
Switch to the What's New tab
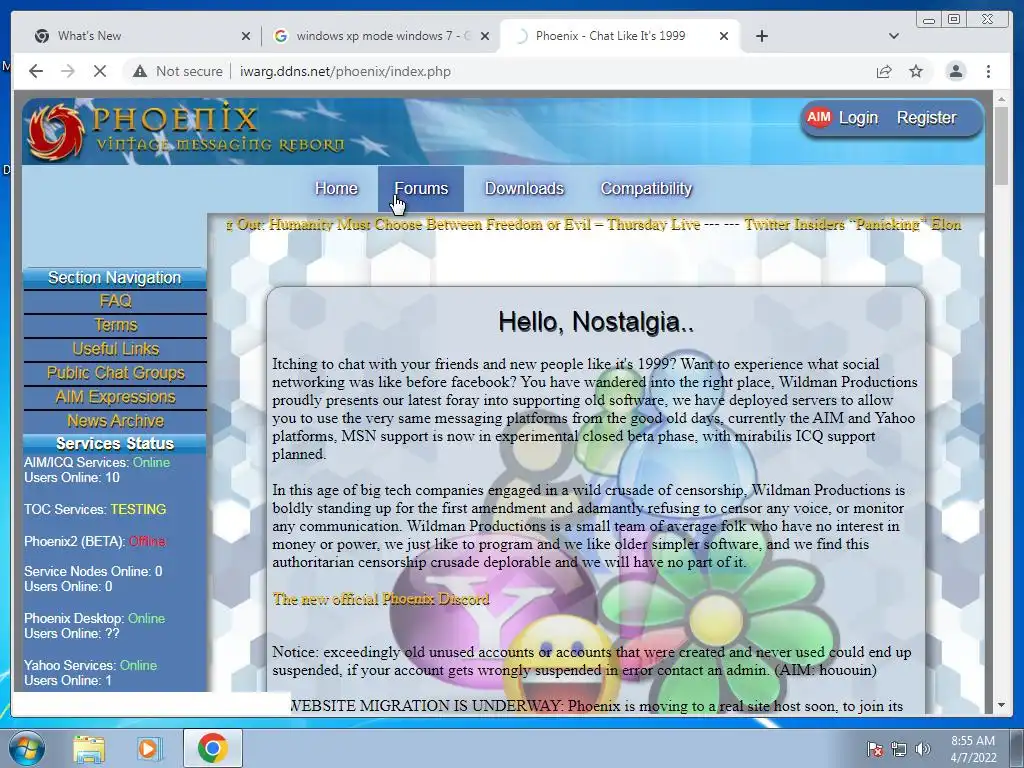click(x=142, y=36)
